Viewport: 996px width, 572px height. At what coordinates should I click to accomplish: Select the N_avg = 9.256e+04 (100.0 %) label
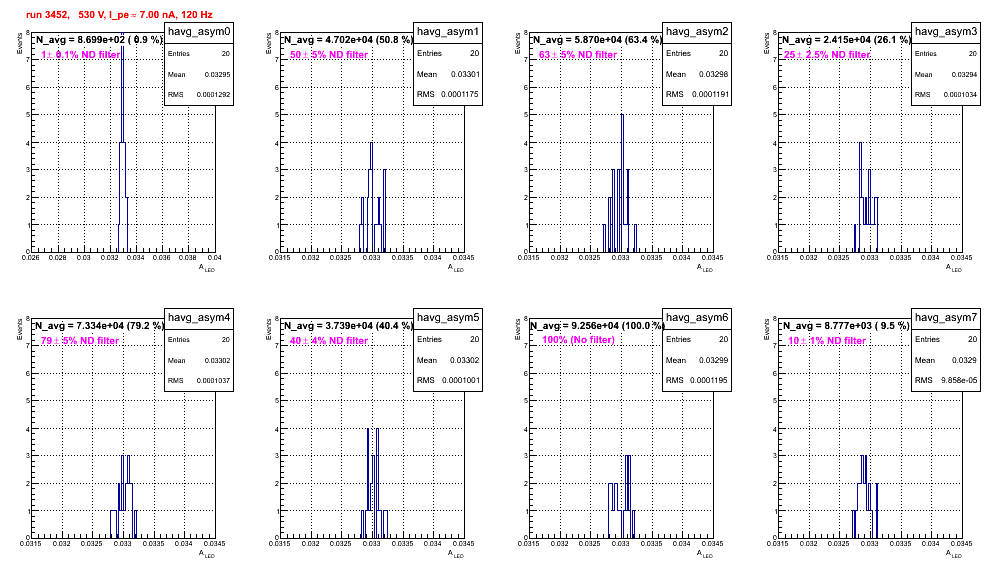click(597, 325)
